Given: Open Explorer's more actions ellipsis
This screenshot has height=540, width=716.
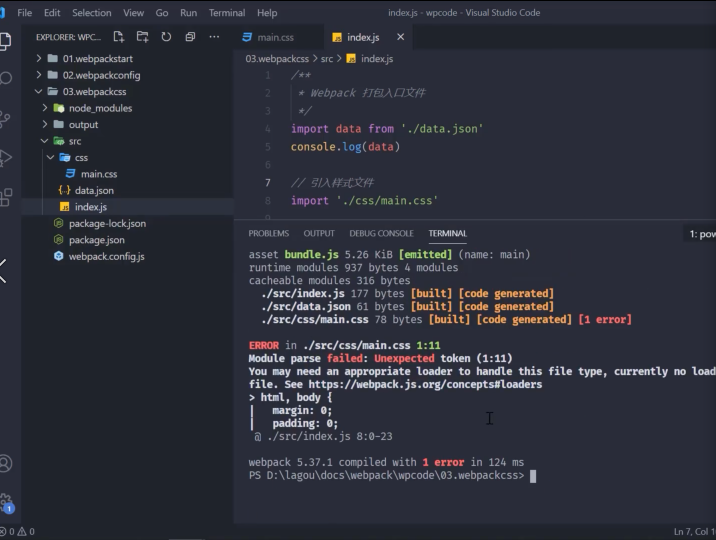Looking at the screenshot, I should coord(214,37).
